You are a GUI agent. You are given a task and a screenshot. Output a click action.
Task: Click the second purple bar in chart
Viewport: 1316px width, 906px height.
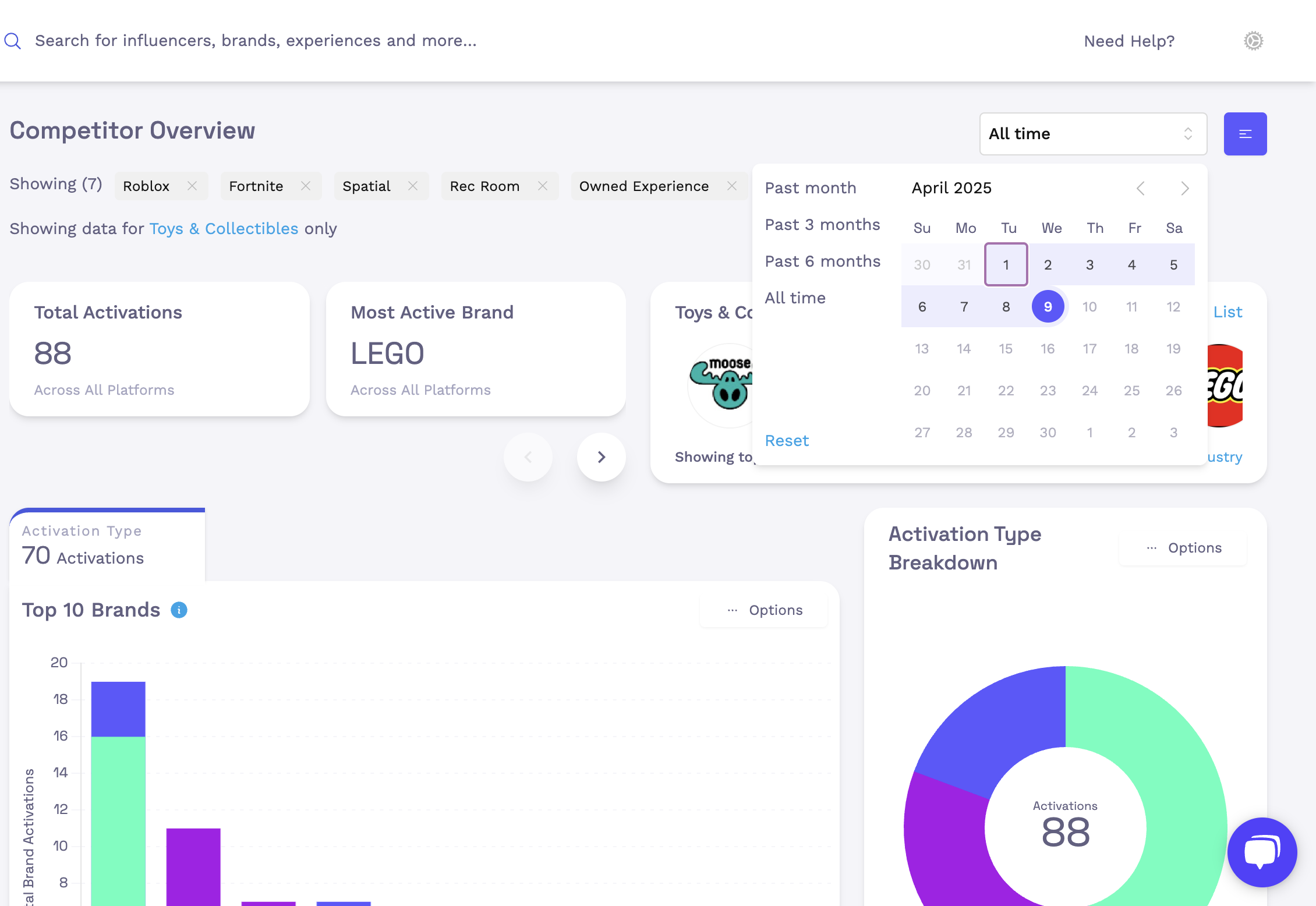point(193,867)
